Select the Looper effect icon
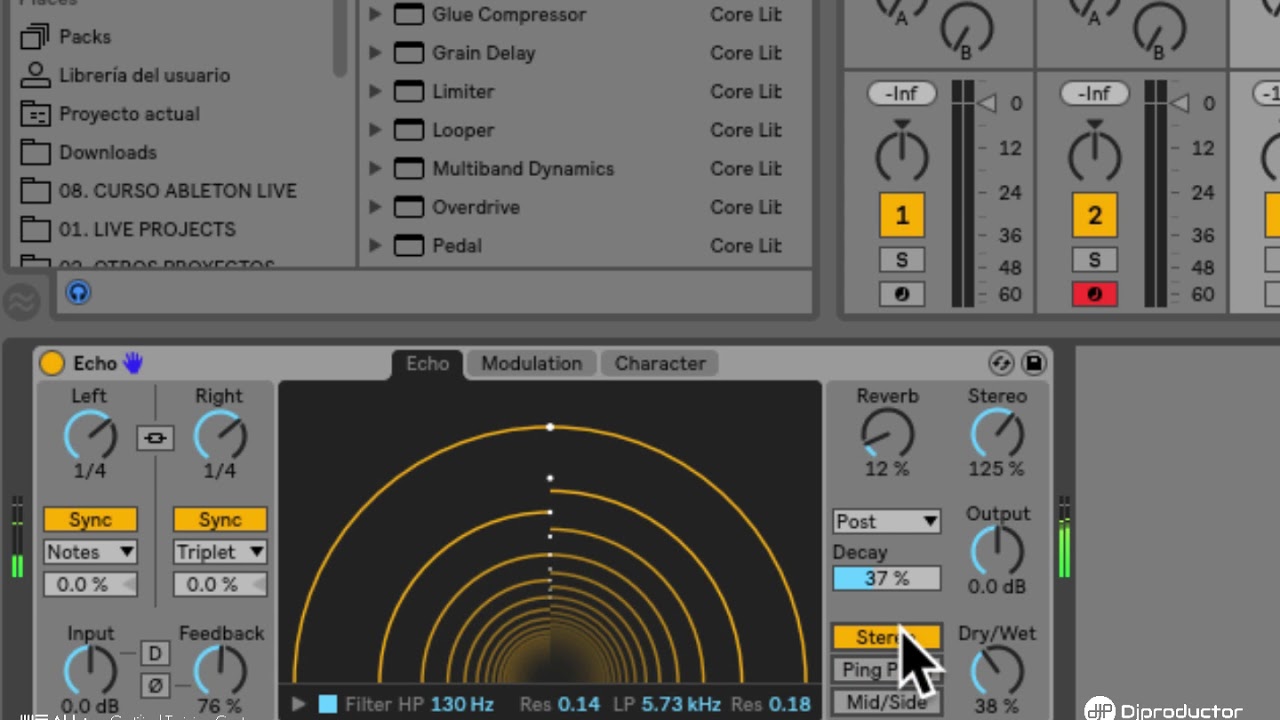 pos(408,130)
